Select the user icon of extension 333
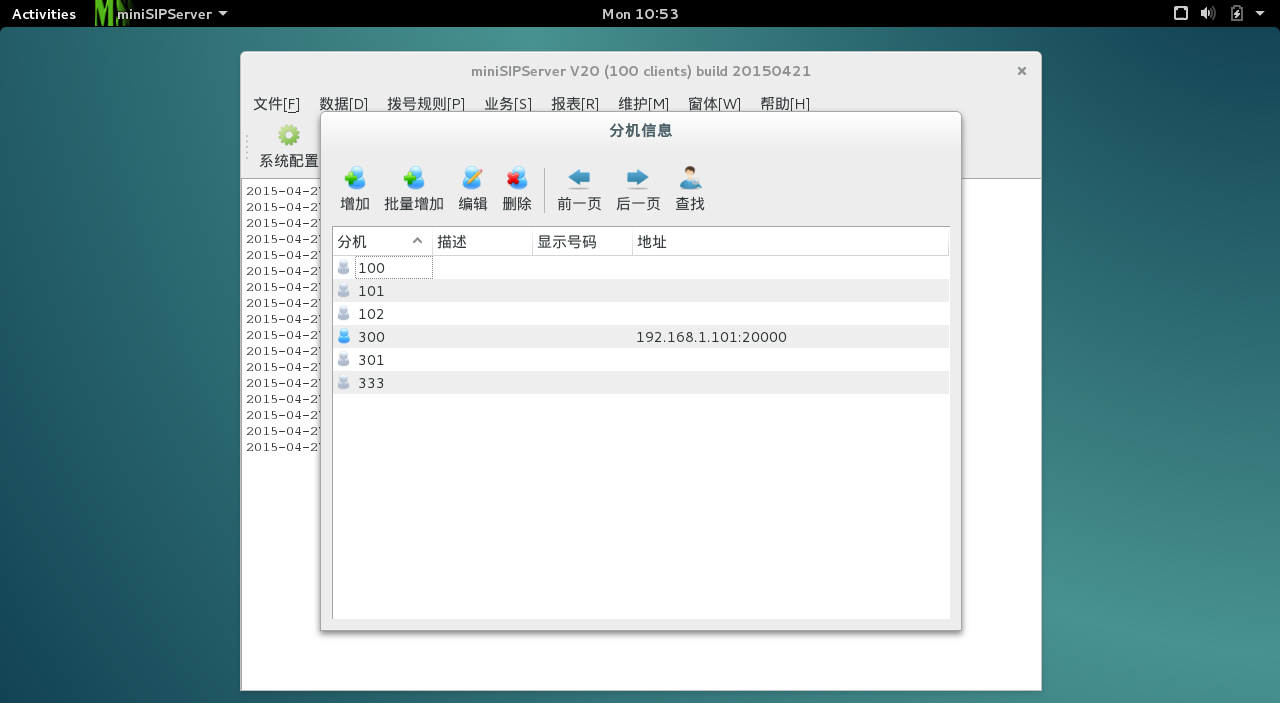The image size is (1280, 703). [x=344, y=383]
